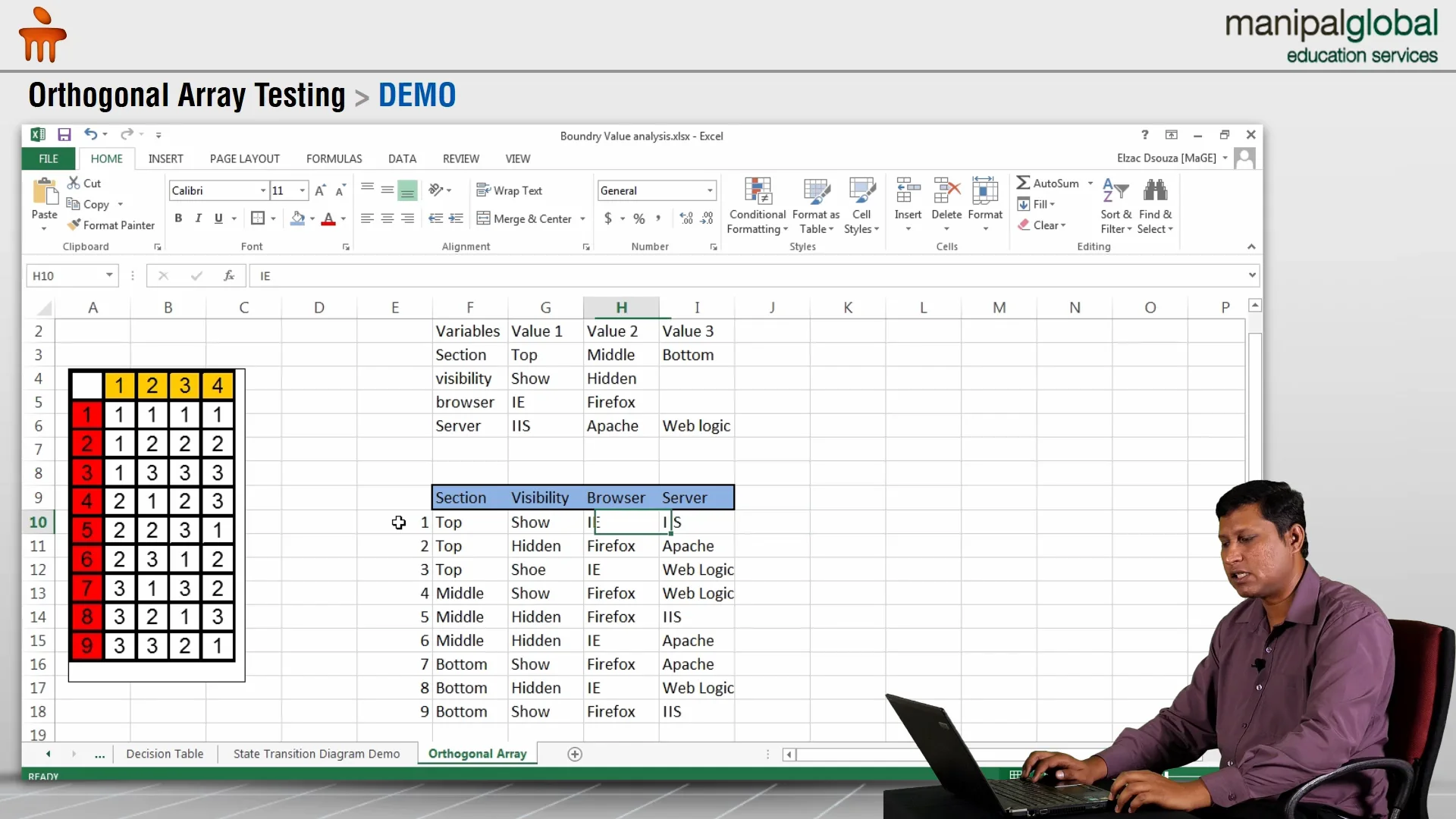
Task: Click the Insert Function fx icon
Action: (229, 276)
